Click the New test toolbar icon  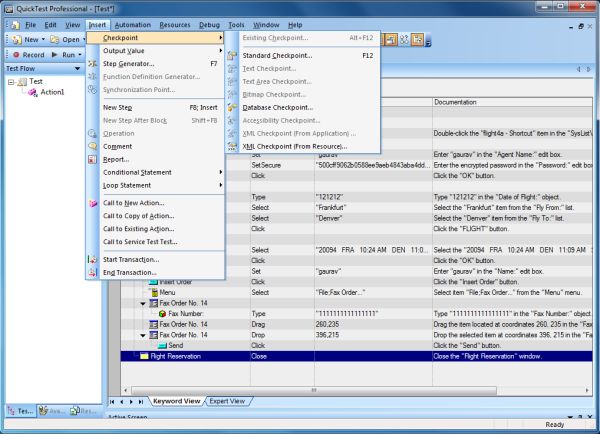click(x=16, y=39)
